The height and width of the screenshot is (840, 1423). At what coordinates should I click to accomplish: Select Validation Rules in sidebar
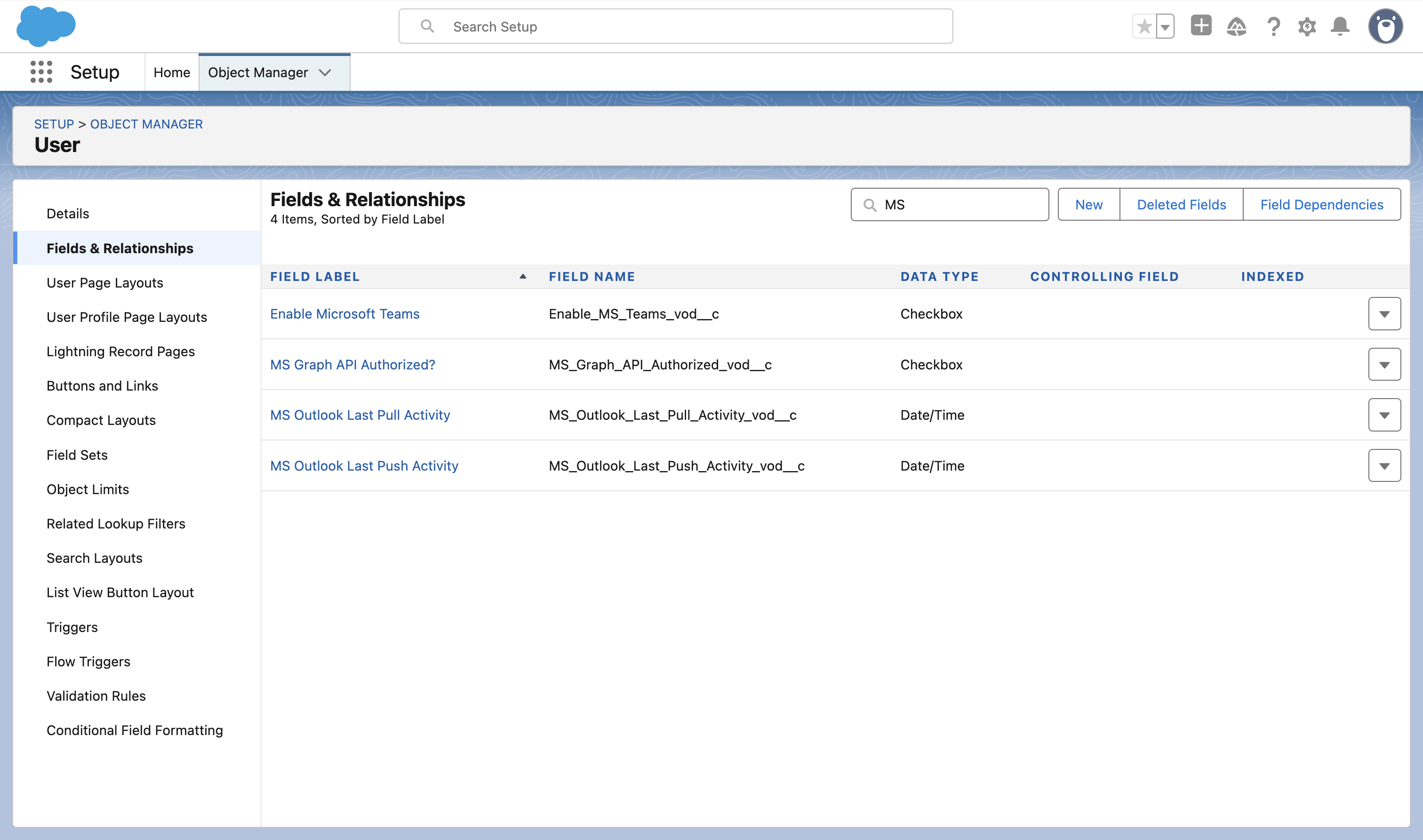click(x=96, y=696)
